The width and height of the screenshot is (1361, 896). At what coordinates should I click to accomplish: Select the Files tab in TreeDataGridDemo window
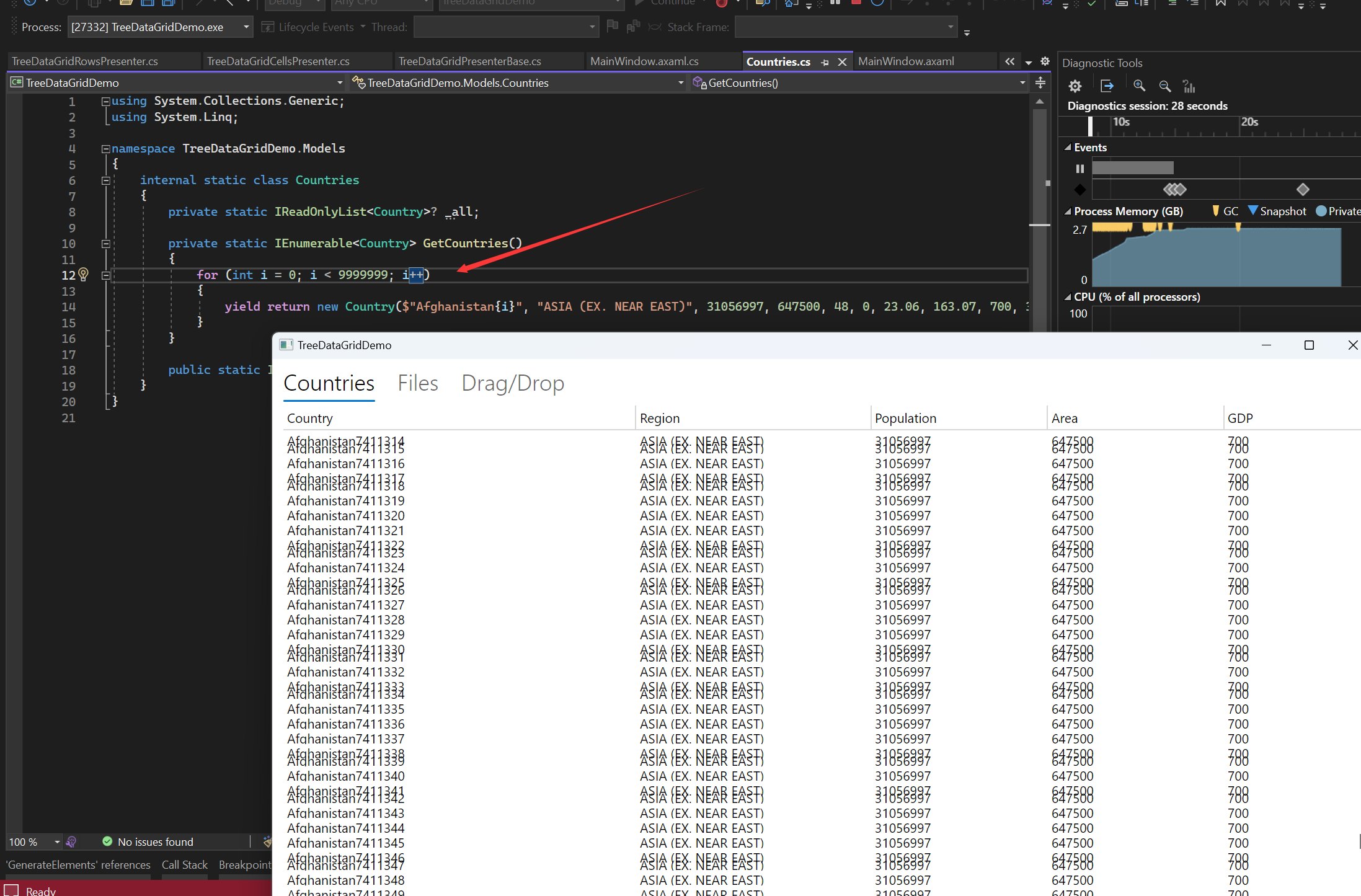tap(417, 383)
